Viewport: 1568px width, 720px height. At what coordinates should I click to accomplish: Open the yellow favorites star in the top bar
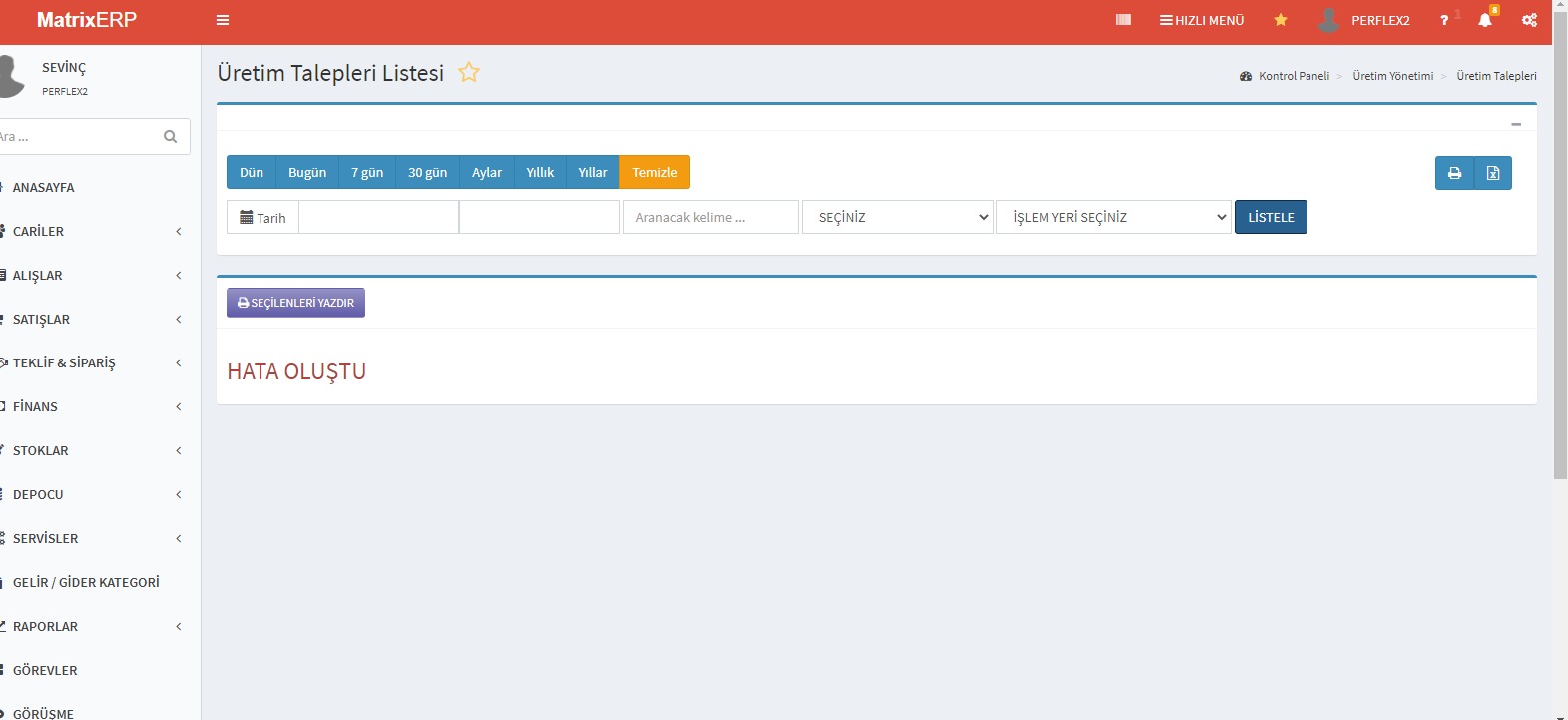(1281, 20)
